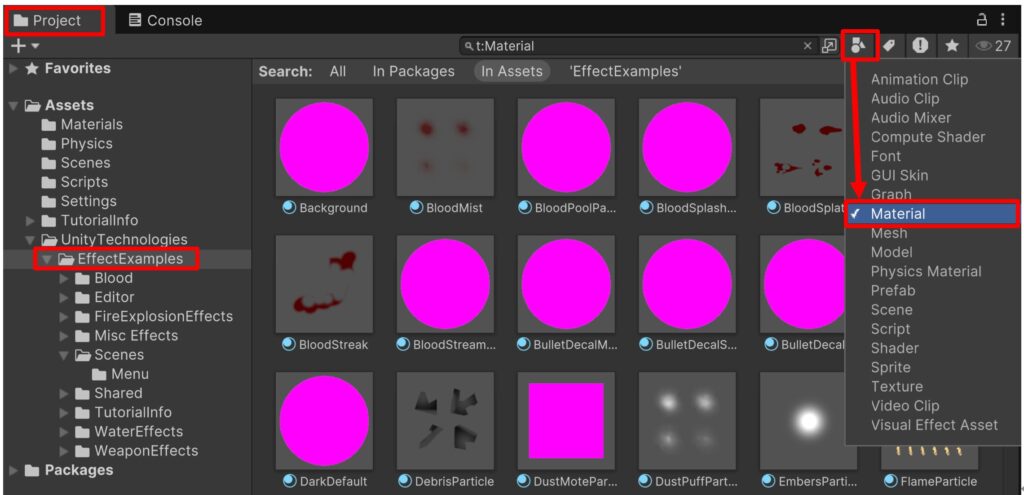
Task: Open the panel's three-dot options menu
Action: pyautogui.click(x=1003, y=20)
